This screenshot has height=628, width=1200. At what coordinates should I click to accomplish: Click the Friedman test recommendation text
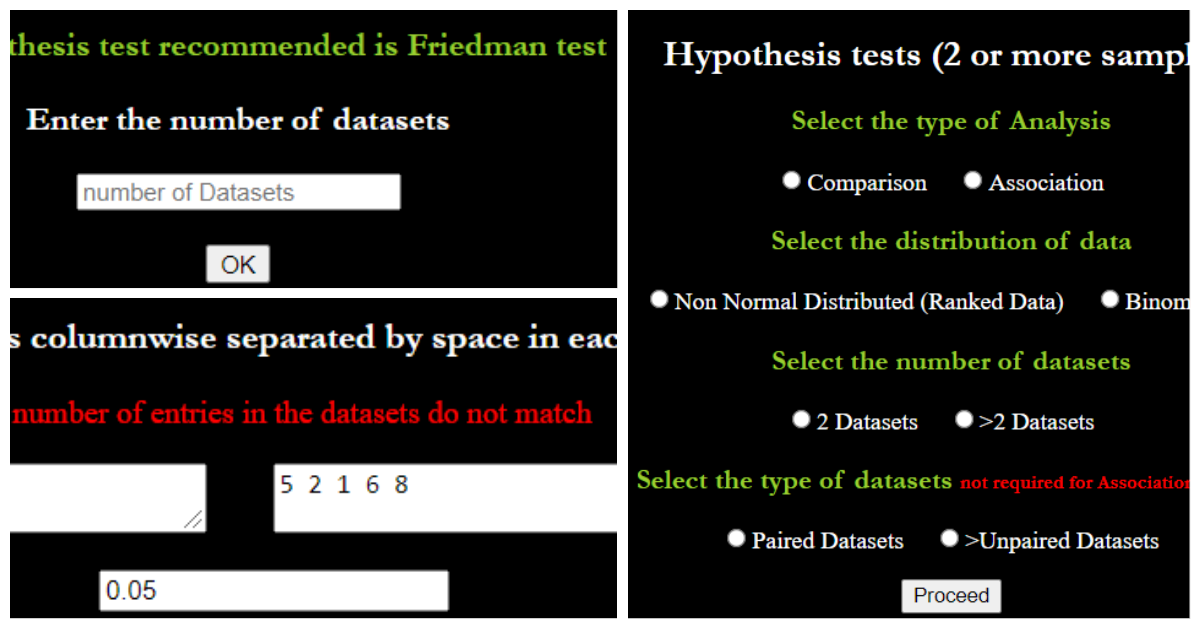[308, 47]
